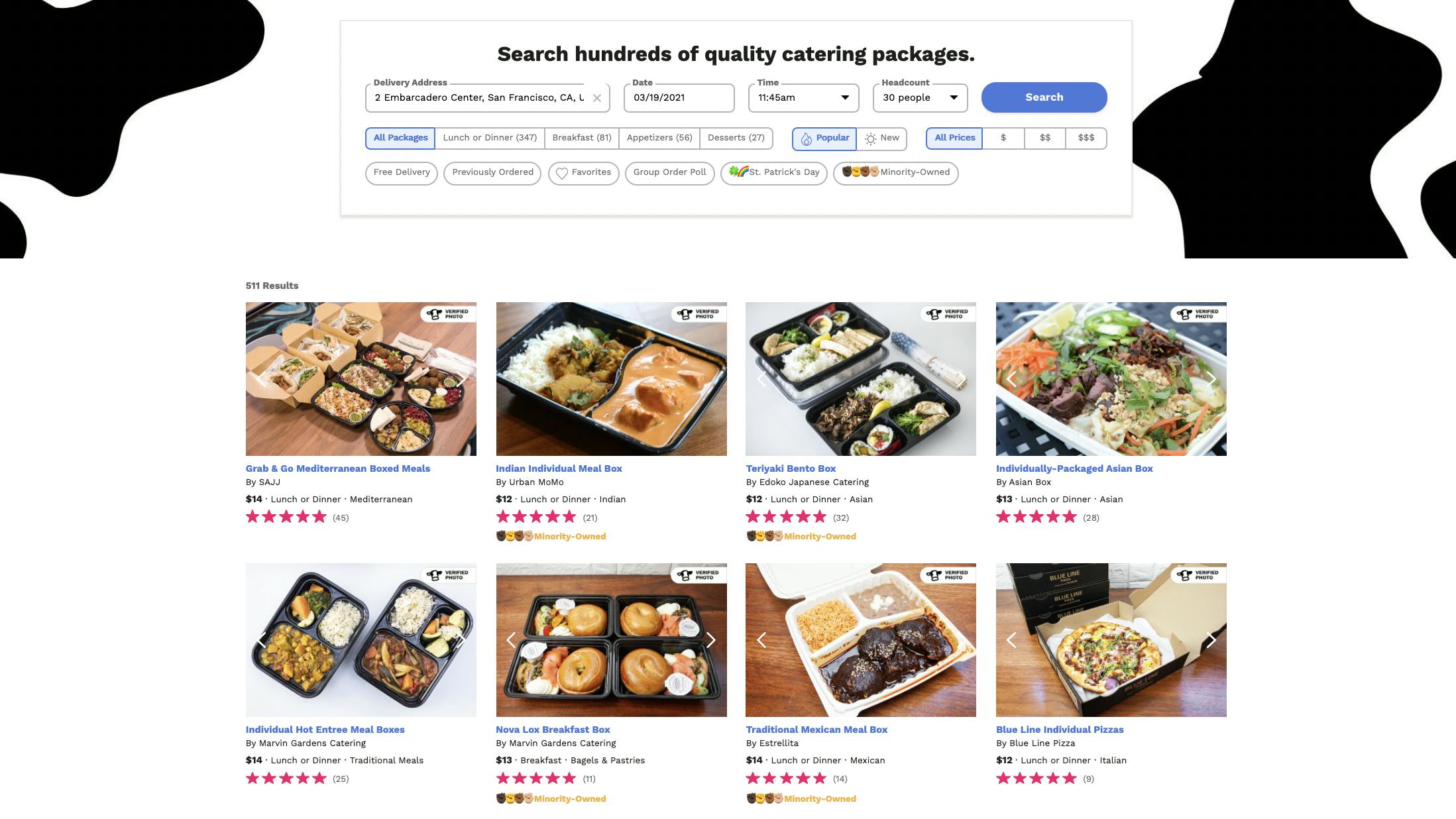Switch to the Breakfast (81) tab

click(582, 138)
